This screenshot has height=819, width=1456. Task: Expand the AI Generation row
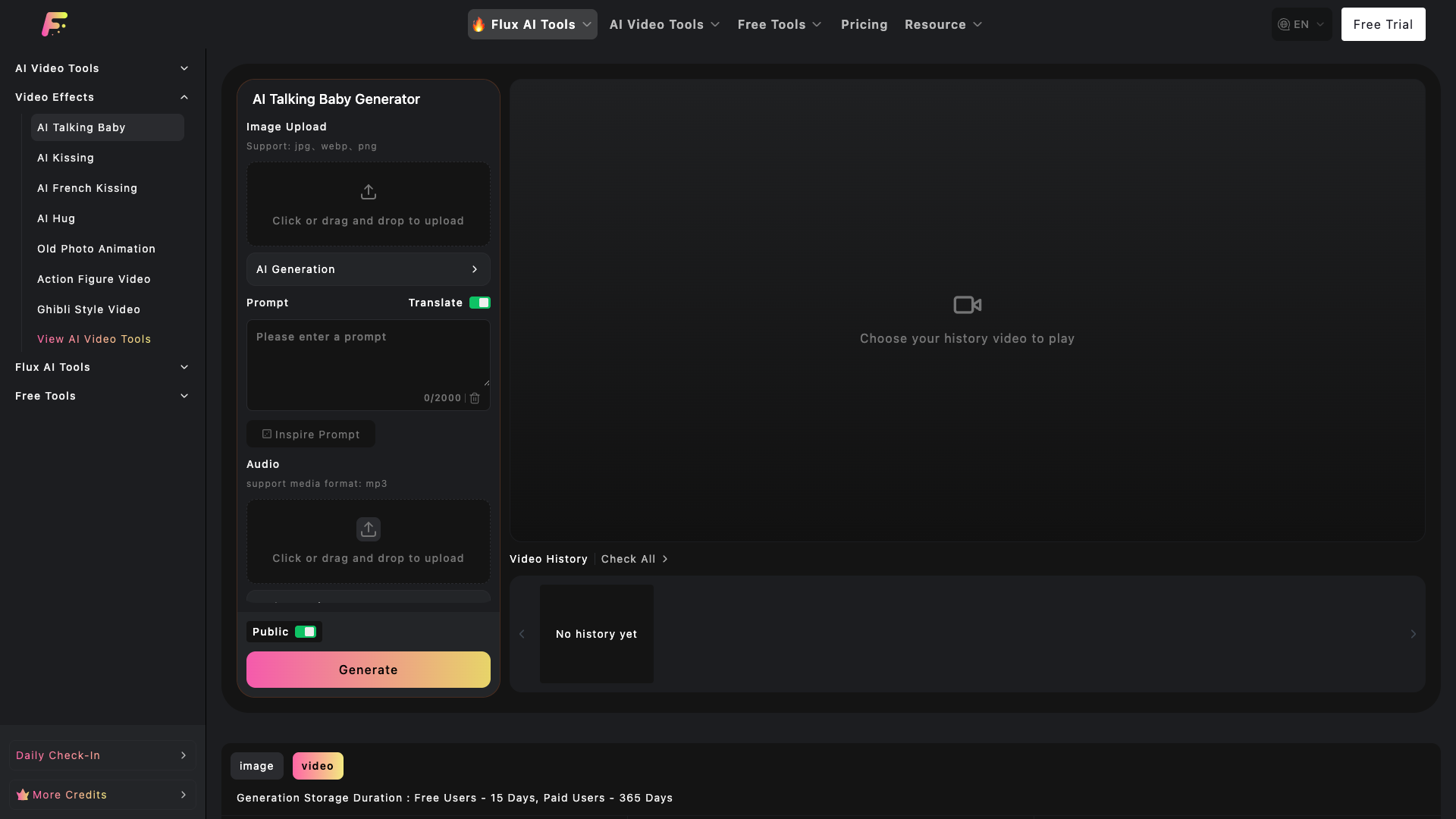click(369, 269)
